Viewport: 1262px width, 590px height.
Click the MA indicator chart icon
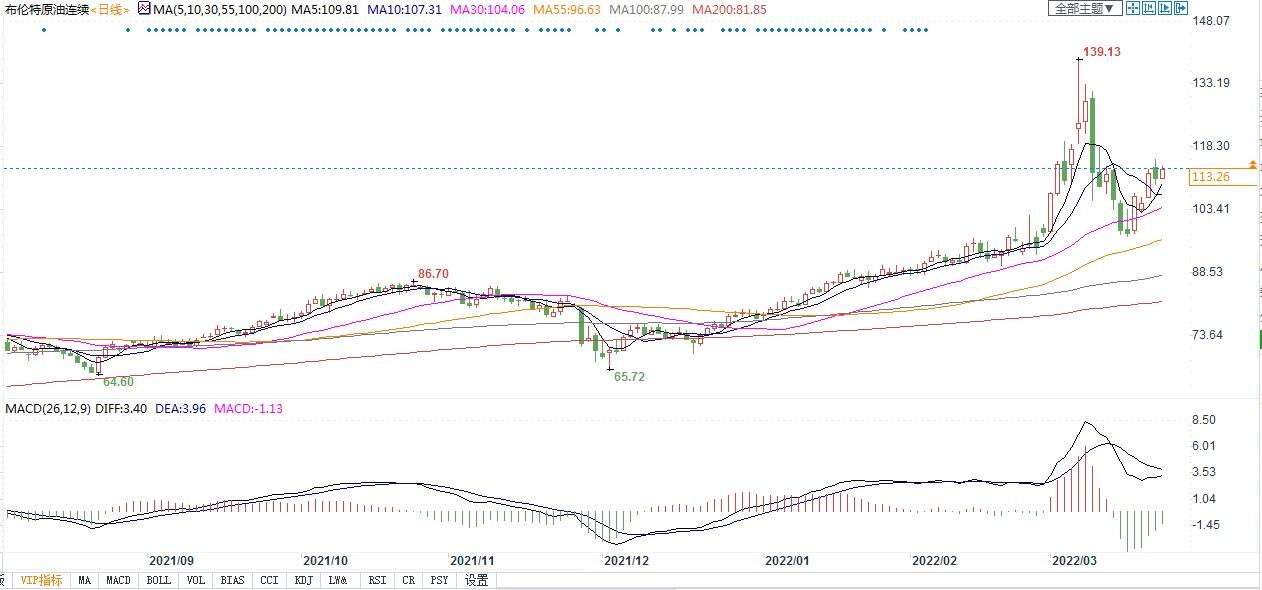coord(144,9)
